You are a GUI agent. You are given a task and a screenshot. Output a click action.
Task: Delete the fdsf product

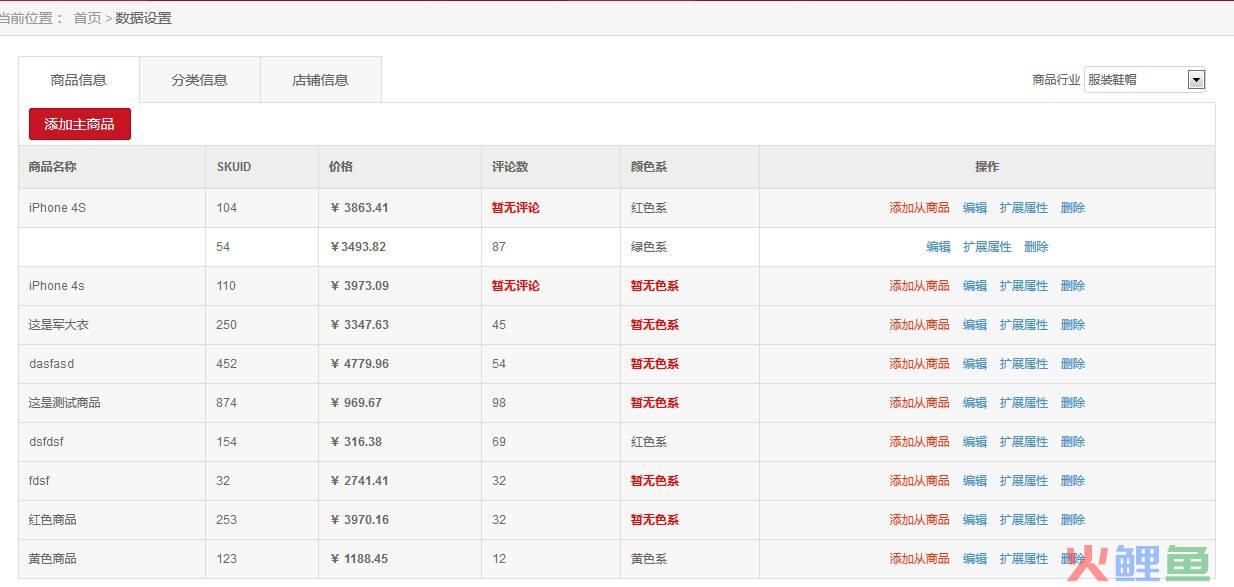coord(1073,481)
